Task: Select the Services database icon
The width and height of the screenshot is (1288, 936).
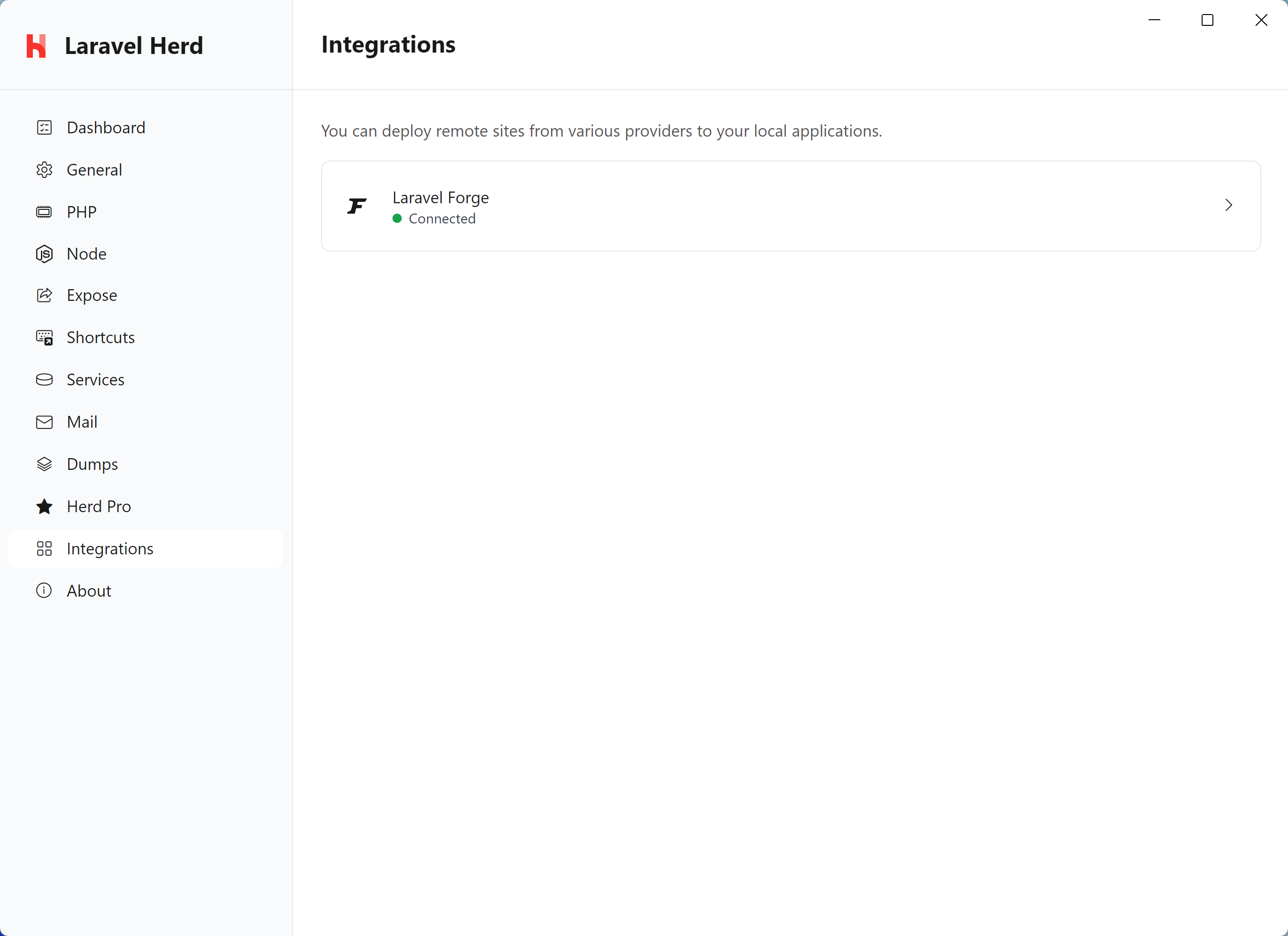Action: point(44,379)
